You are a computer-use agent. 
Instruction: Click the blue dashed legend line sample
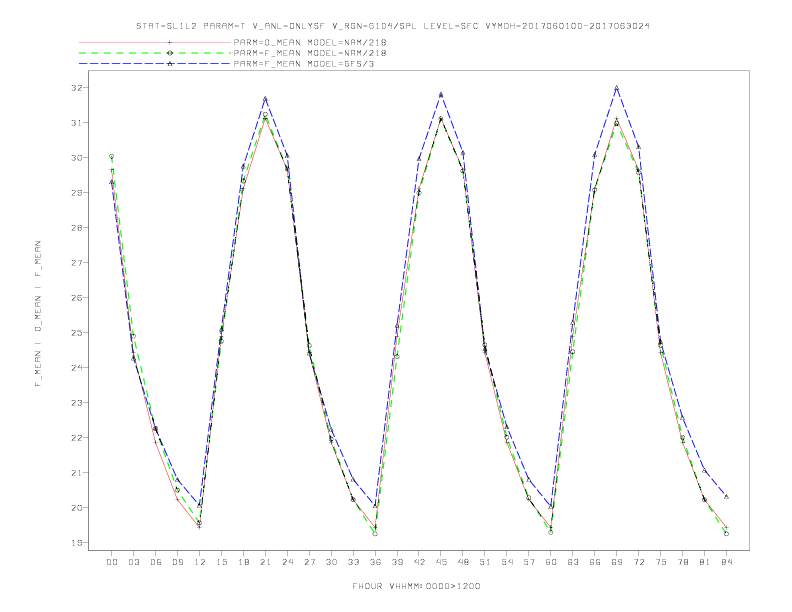[x=155, y=64]
